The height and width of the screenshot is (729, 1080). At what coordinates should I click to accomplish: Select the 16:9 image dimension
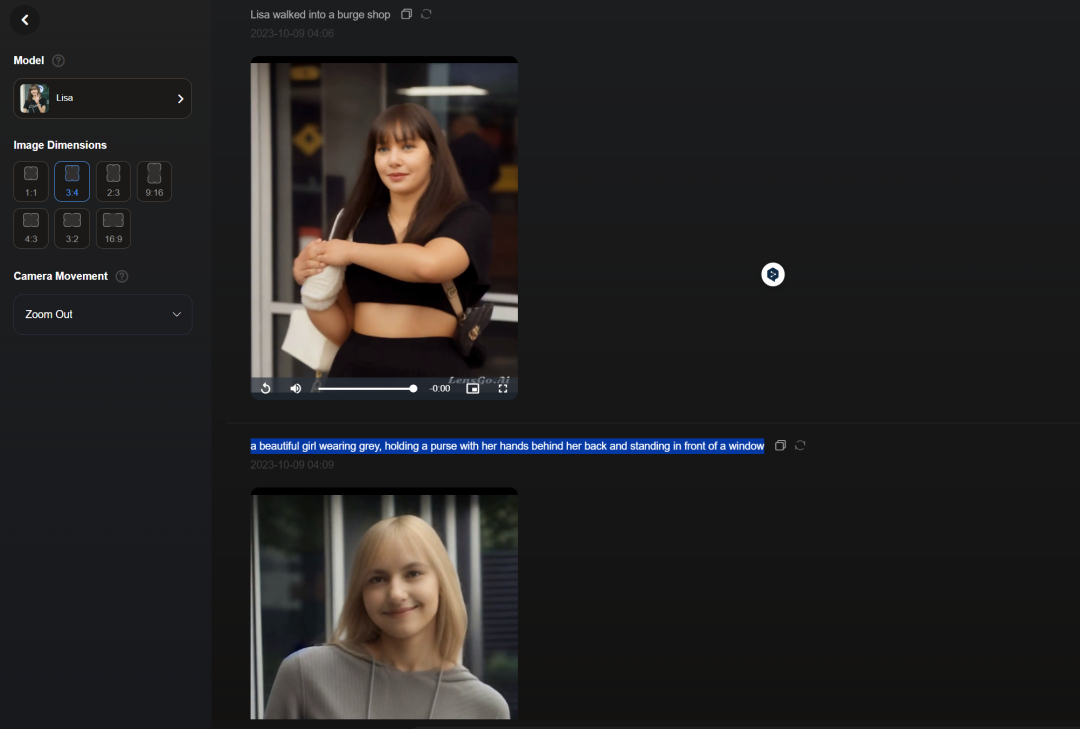(x=113, y=228)
